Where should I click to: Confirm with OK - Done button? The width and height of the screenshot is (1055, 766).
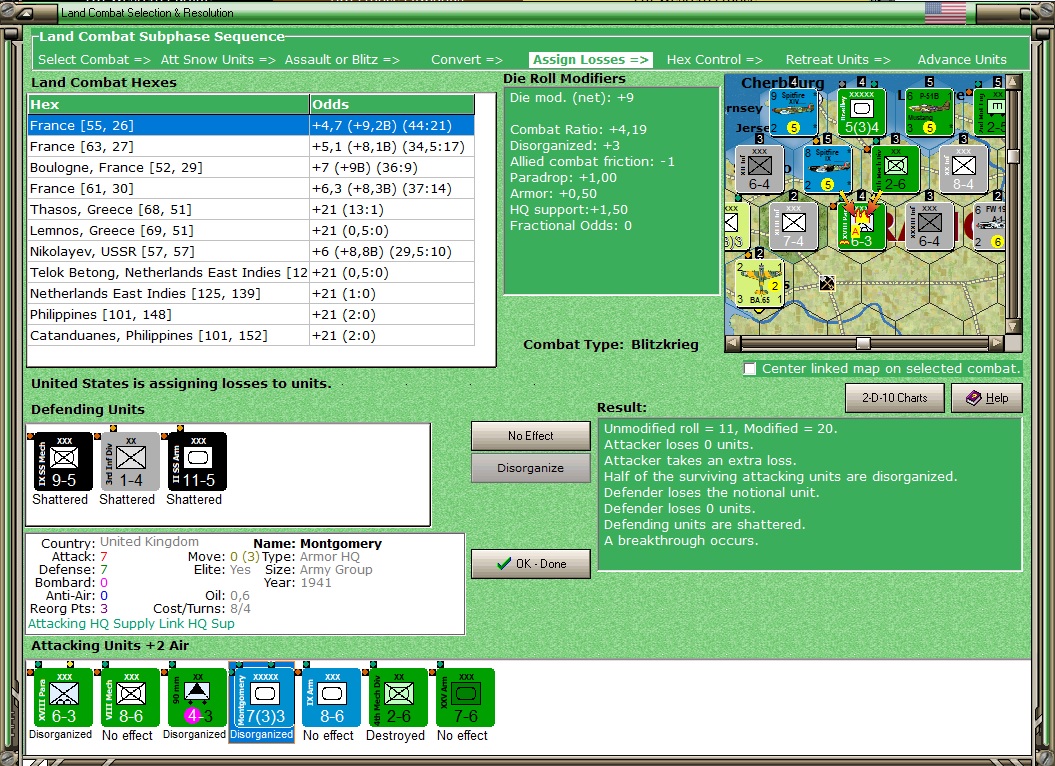point(531,564)
